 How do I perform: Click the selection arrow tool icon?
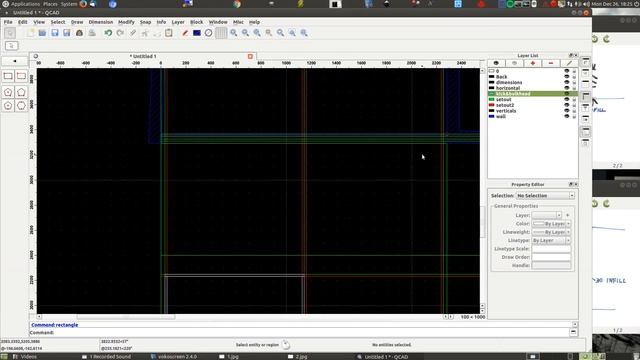(10, 33)
